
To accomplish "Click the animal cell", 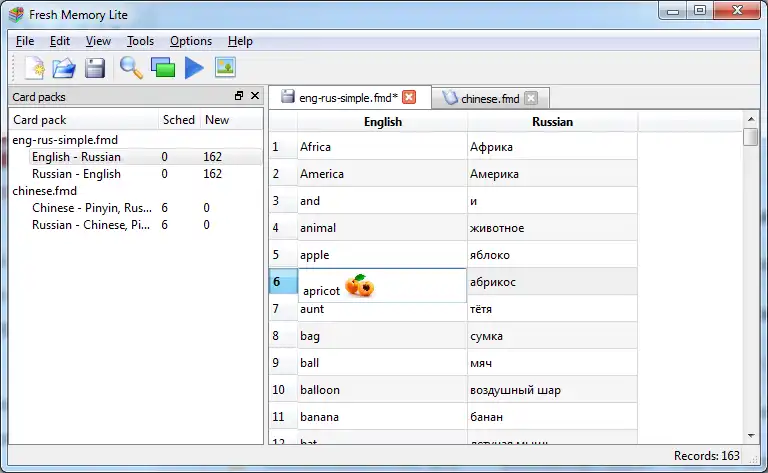I will 383,228.
